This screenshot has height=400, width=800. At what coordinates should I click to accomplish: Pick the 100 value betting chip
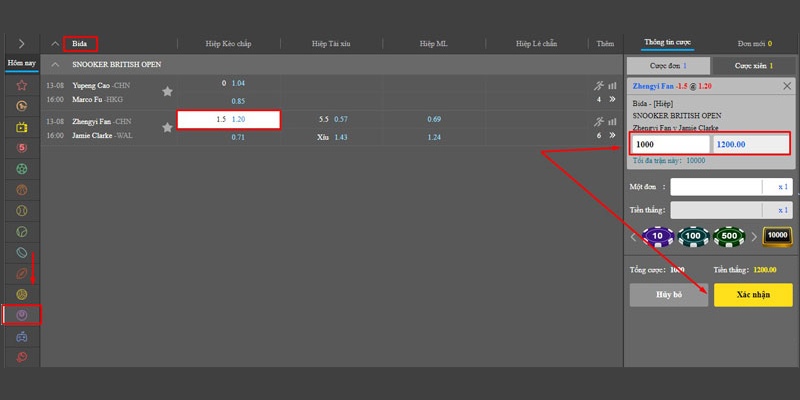(694, 237)
